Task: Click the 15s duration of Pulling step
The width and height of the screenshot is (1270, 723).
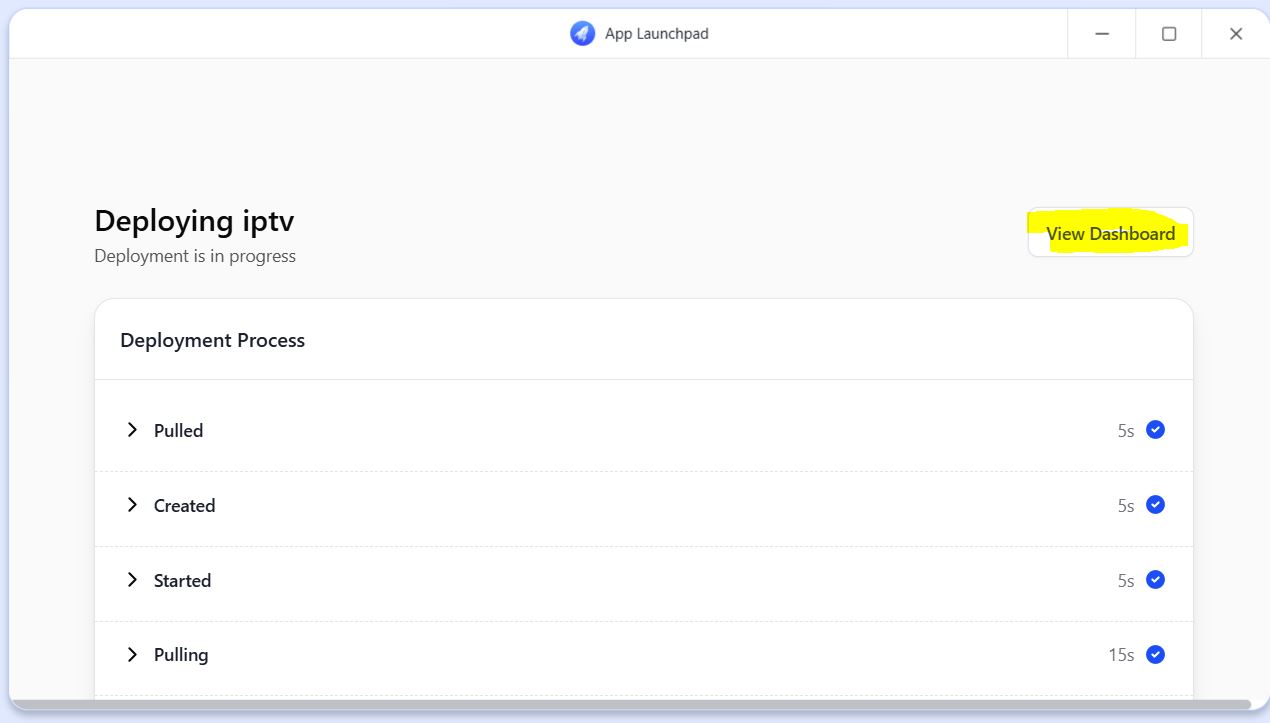Action: pos(1121,655)
